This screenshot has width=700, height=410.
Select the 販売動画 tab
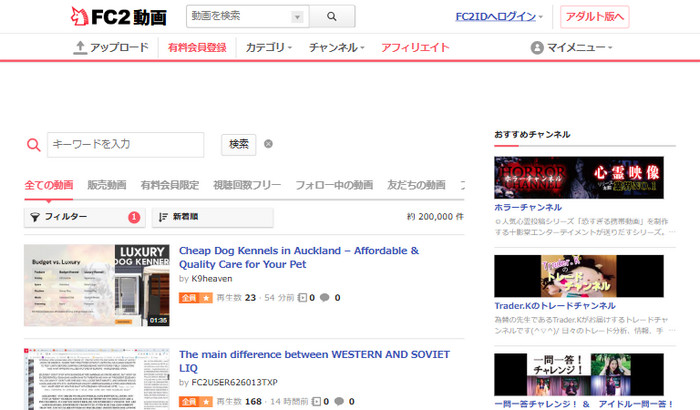[107, 185]
